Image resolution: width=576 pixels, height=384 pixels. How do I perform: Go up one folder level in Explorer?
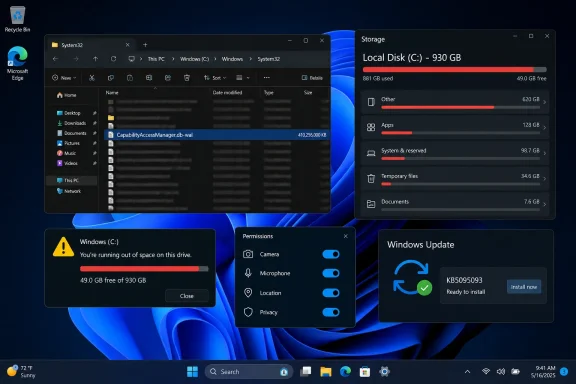coord(96,59)
